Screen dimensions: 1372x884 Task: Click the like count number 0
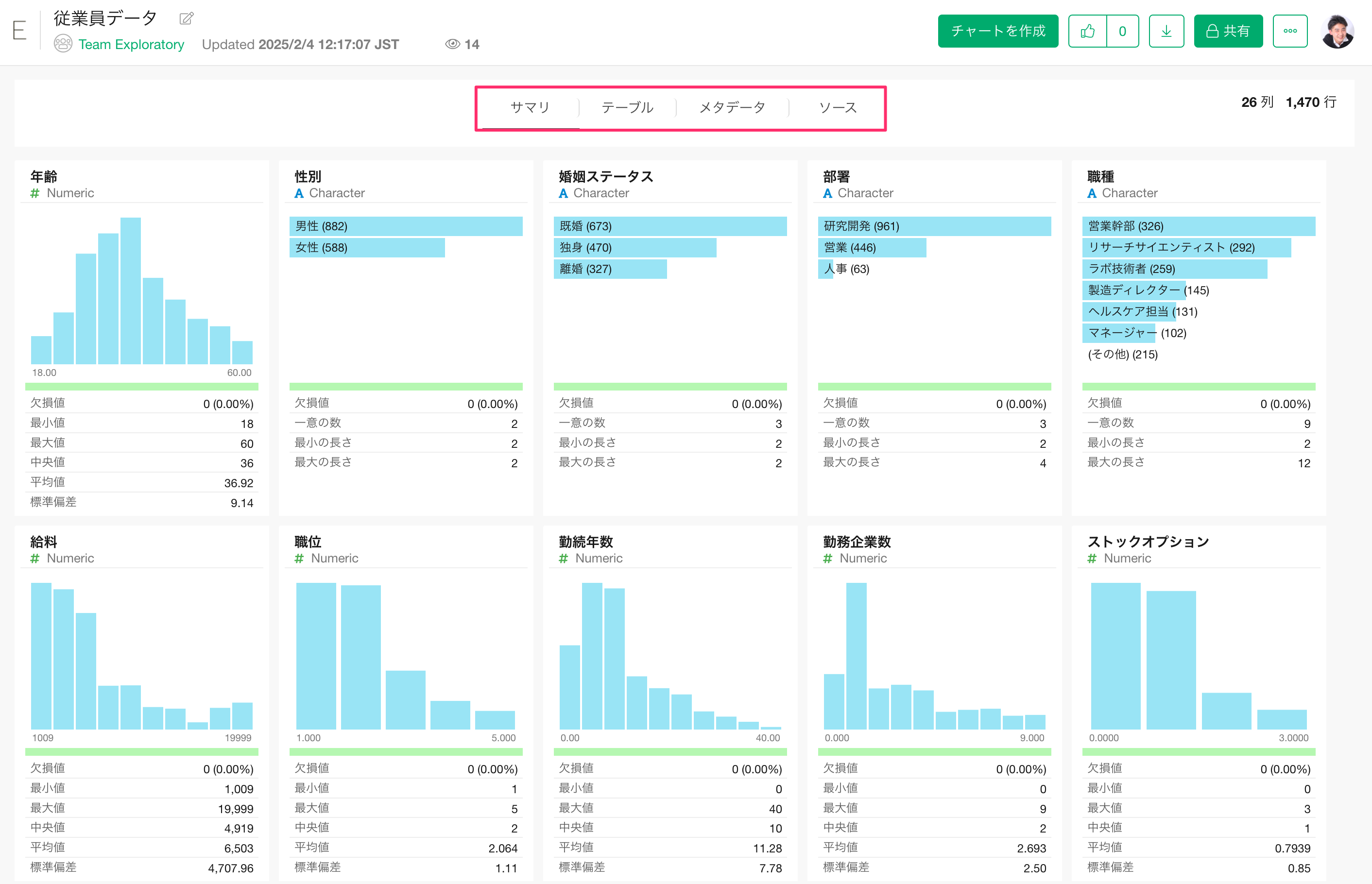[x=1122, y=31]
